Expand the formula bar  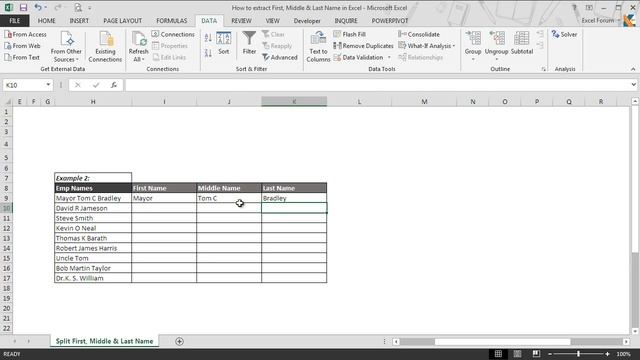tap(633, 85)
